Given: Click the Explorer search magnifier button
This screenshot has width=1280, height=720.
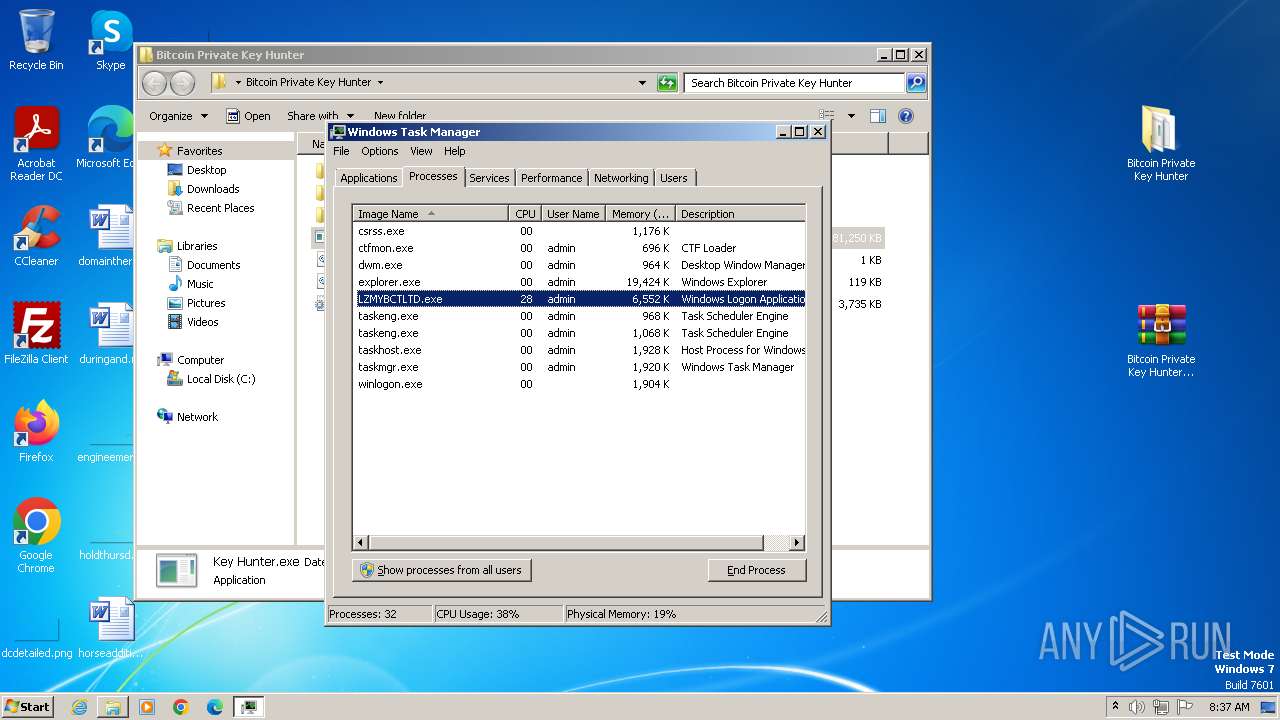Looking at the screenshot, I should 916,83.
